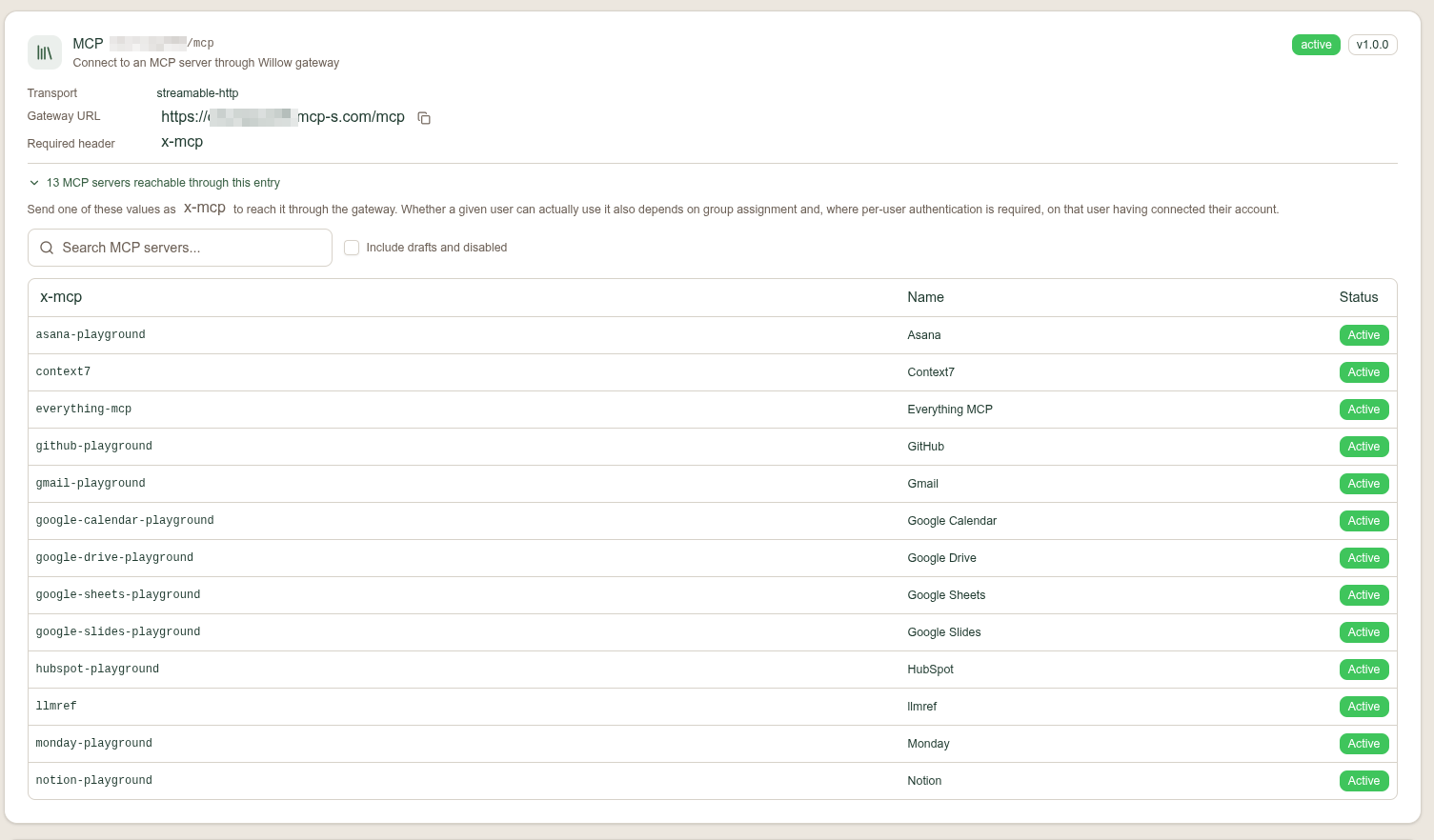1434x840 pixels.
Task: Click the Required header x-mcp value
Action: (x=182, y=142)
